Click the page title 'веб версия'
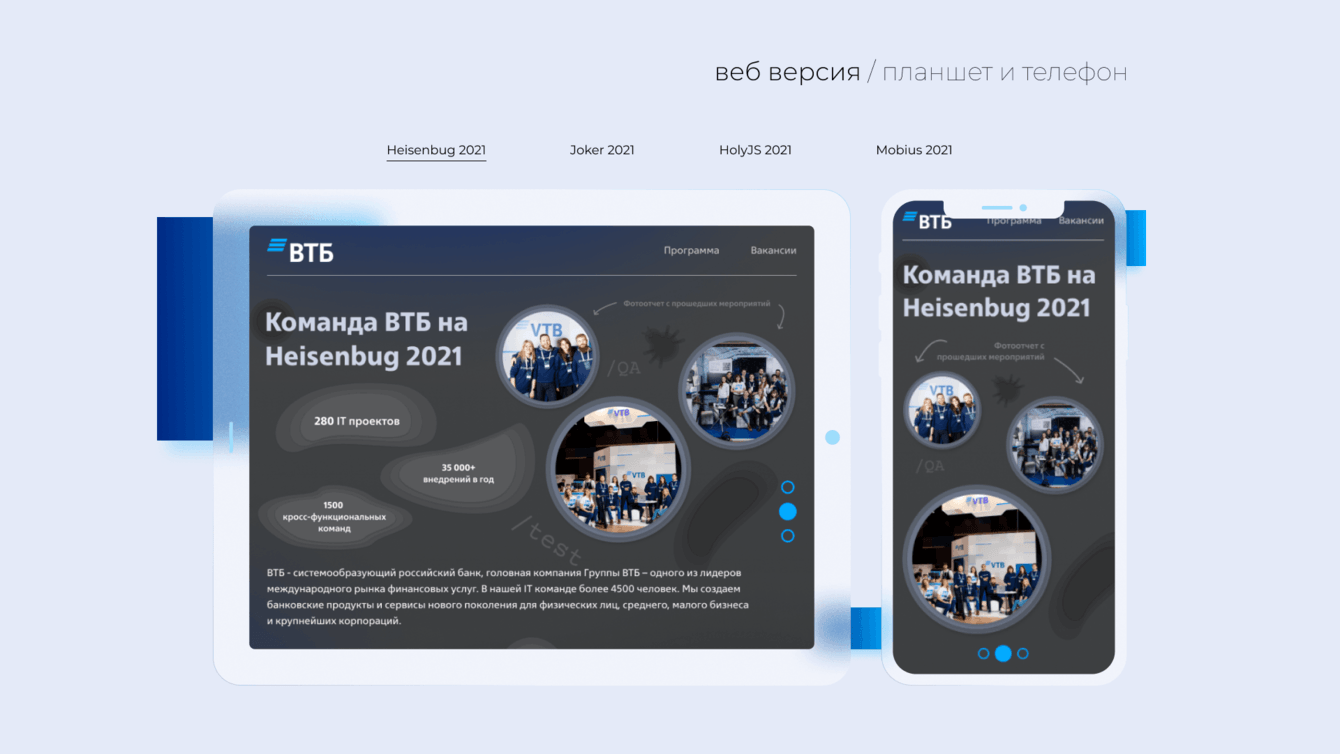This screenshot has width=1340, height=754. (x=787, y=72)
